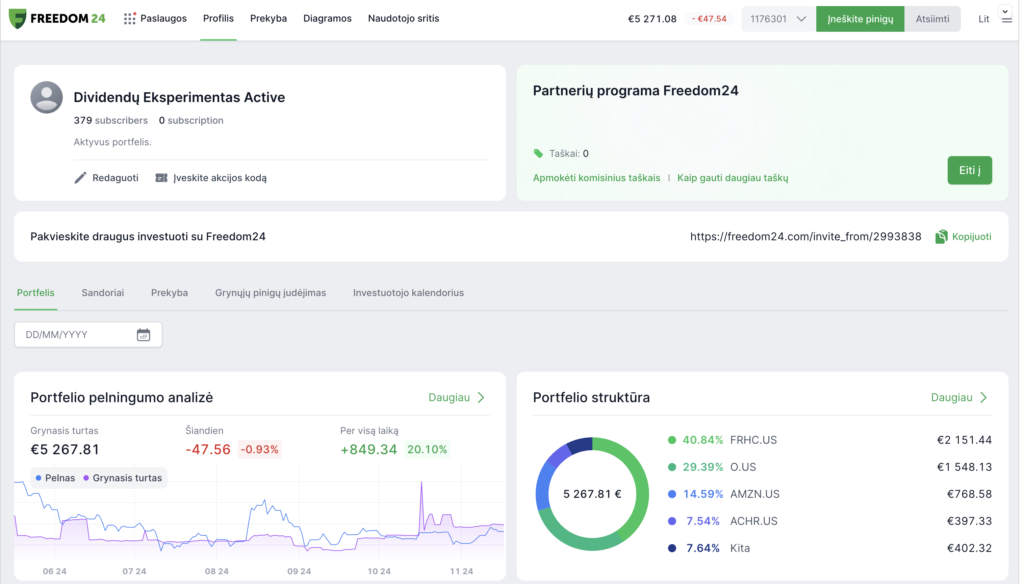Open the calendar date picker icon
1024x584 pixels.
pos(143,334)
